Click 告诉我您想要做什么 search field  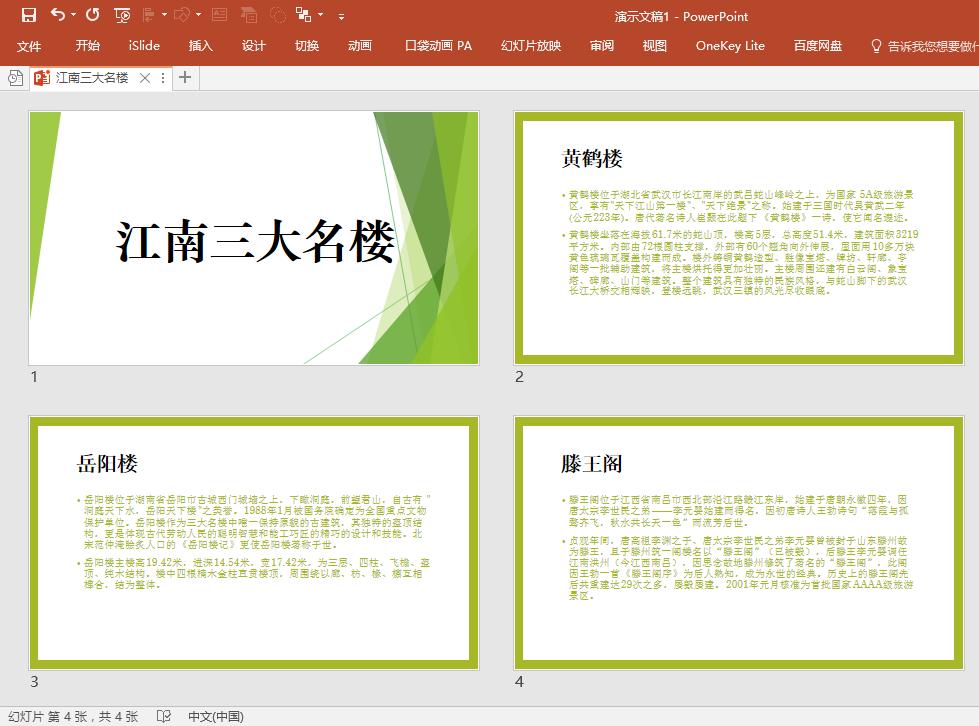930,45
